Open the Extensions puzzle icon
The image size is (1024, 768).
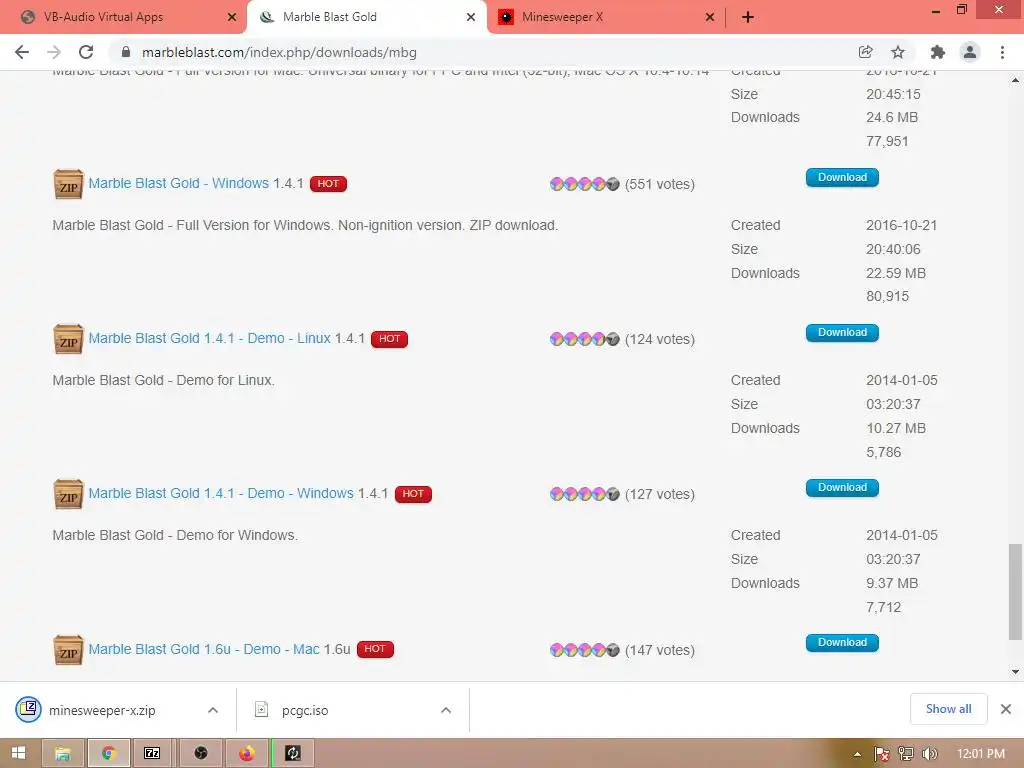(938, 52)
